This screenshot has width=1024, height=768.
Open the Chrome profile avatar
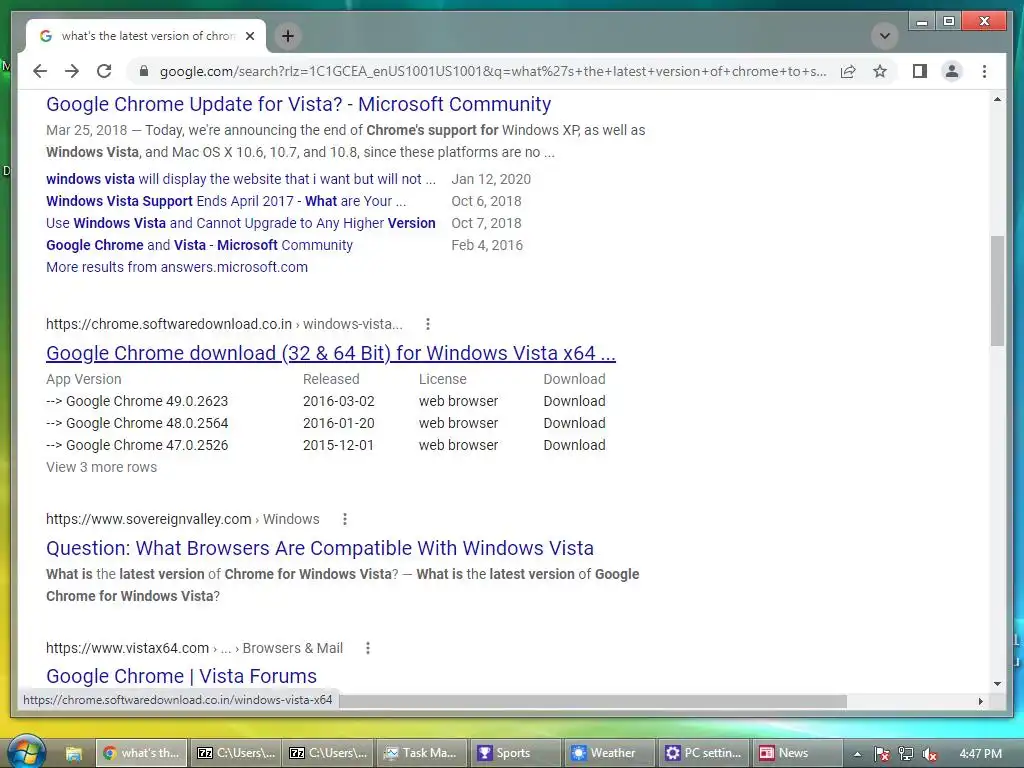(x=952, y=71)
